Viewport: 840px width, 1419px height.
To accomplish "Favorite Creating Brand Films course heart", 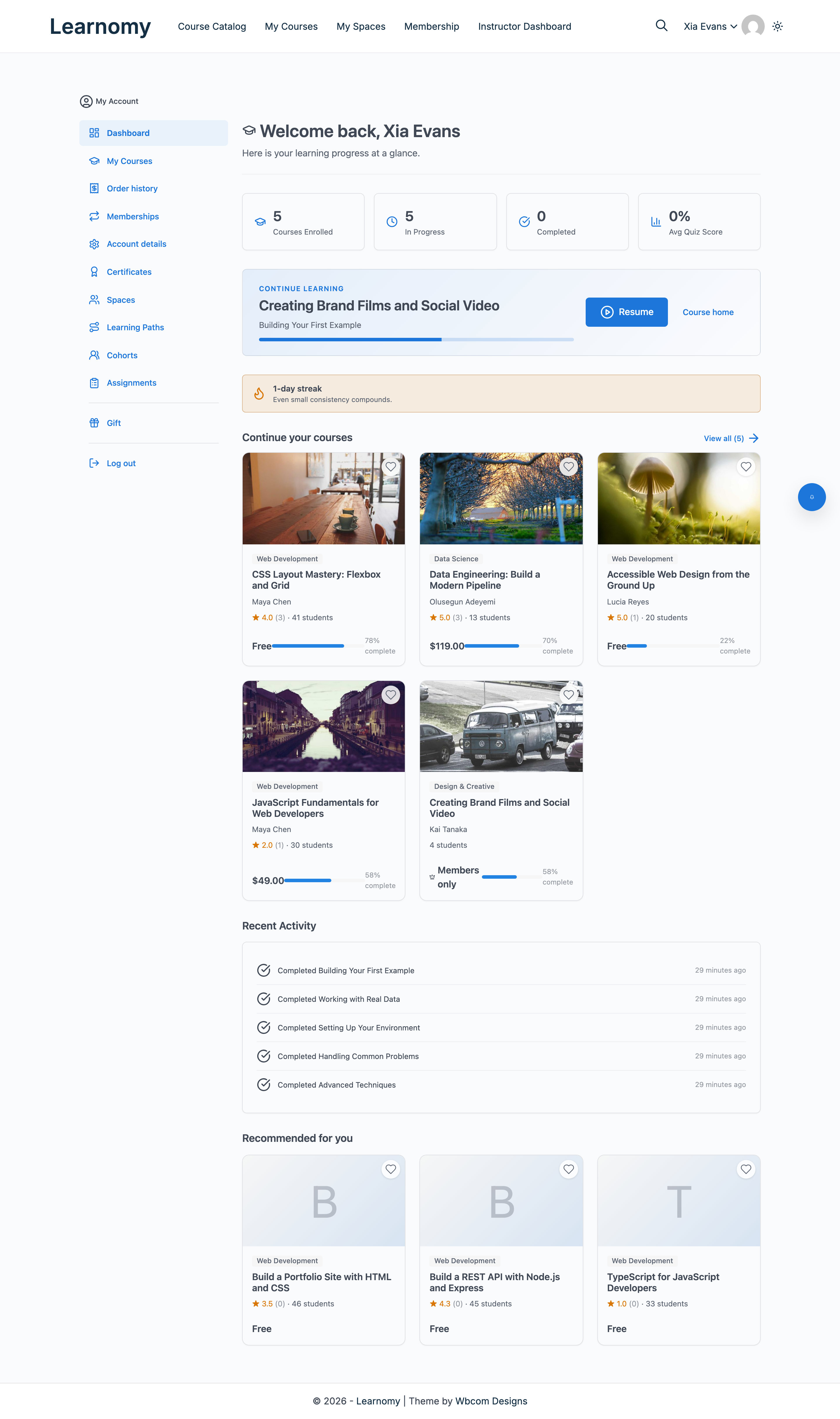I will pyautogui.click(x=568, y=695).
